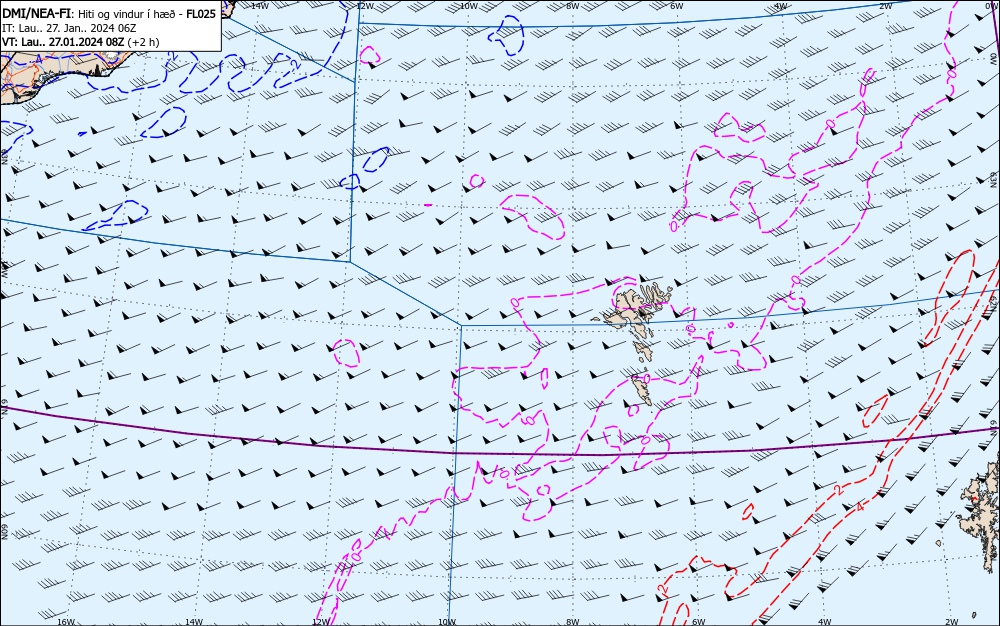Click the 8W longitude label on the bottom axis

pos(573,622)
